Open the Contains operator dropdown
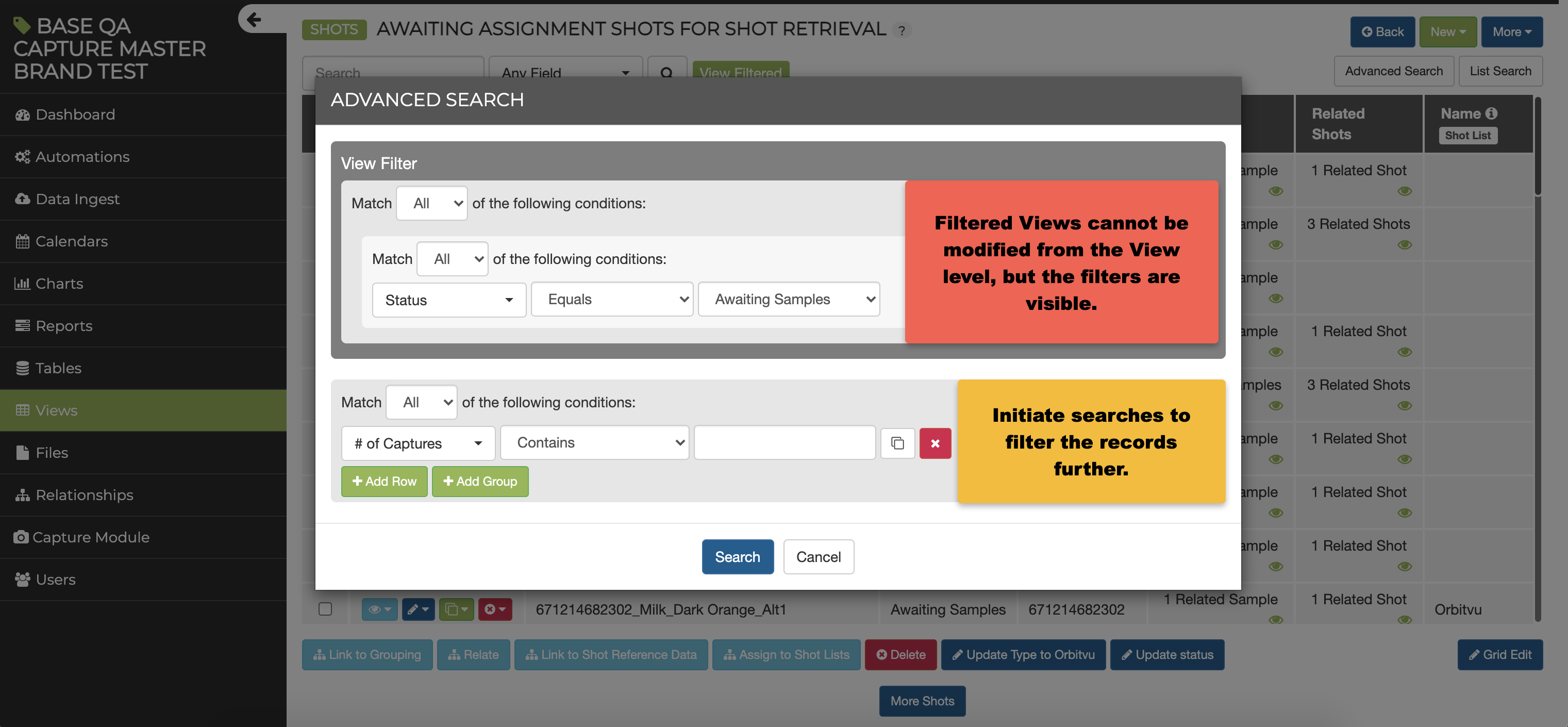Screen dimensions: 1568x727 click(x=594, y=443)
